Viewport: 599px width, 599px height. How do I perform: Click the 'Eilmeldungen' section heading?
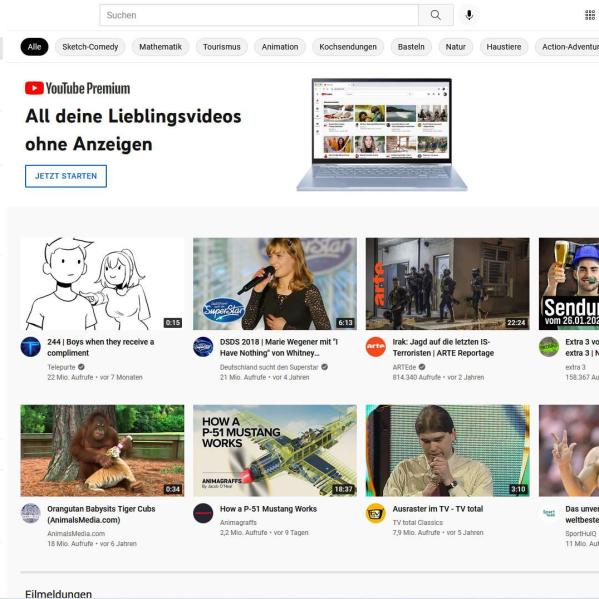click(58, 594)
